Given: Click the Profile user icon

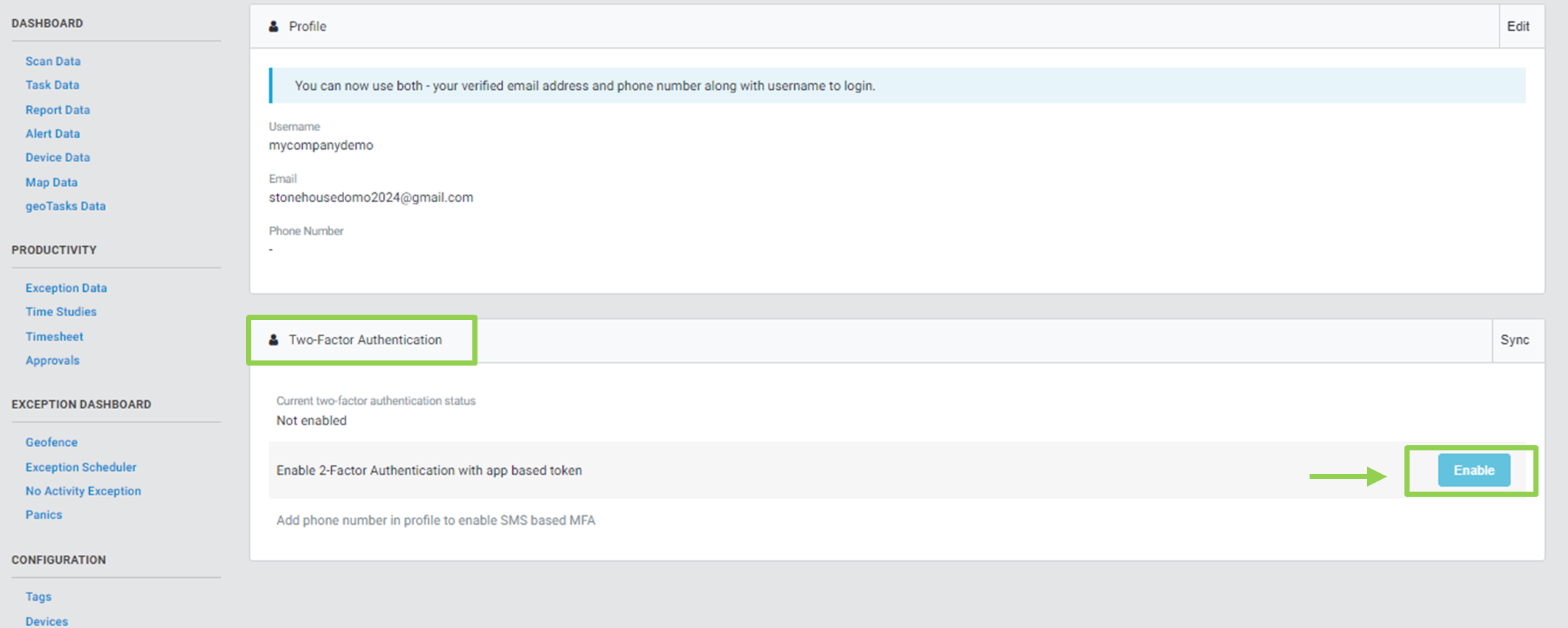Looking at the screenshot, I should pos(273,27).
